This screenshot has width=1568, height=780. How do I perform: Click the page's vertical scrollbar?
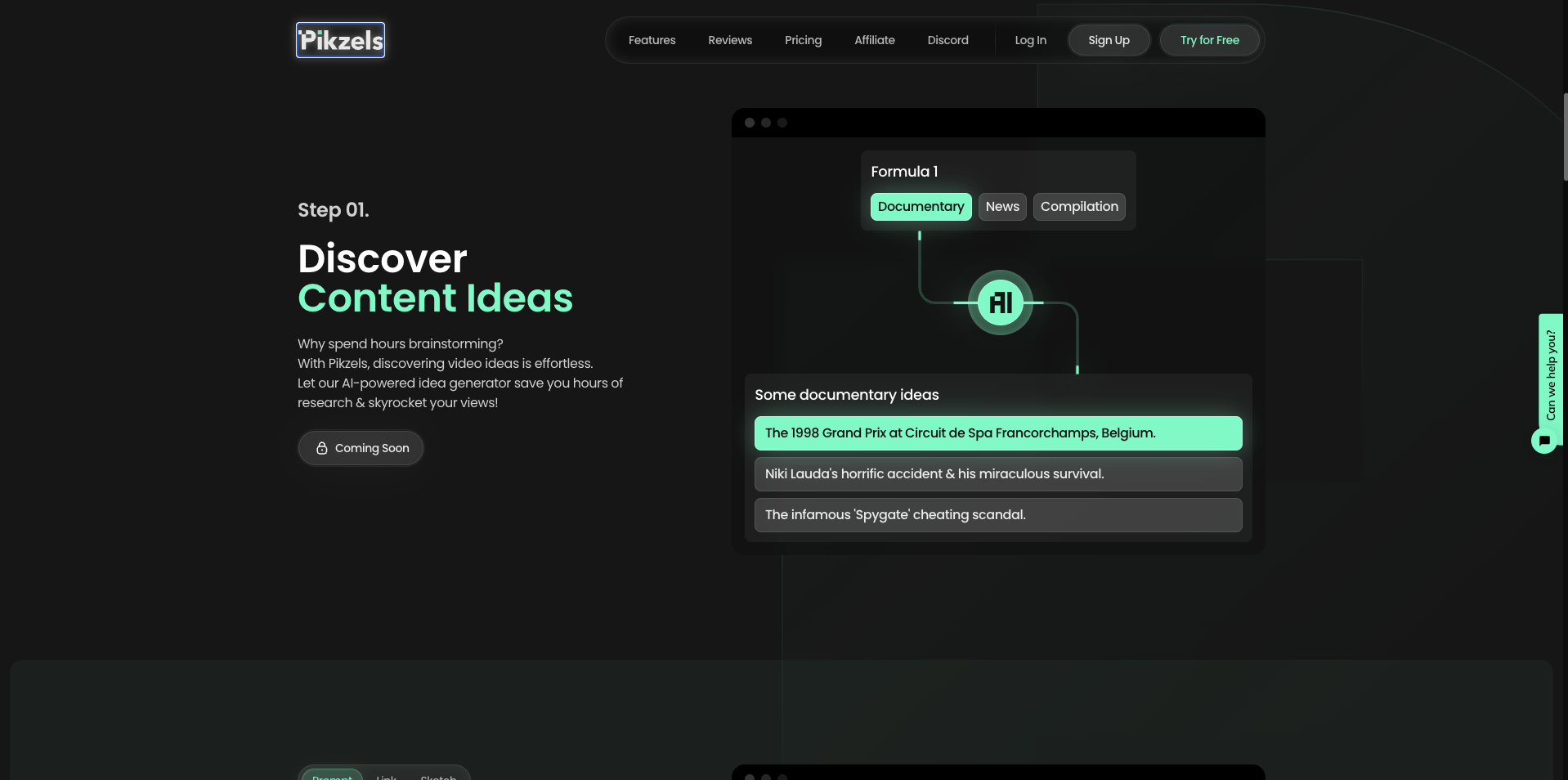[1565, 137]
